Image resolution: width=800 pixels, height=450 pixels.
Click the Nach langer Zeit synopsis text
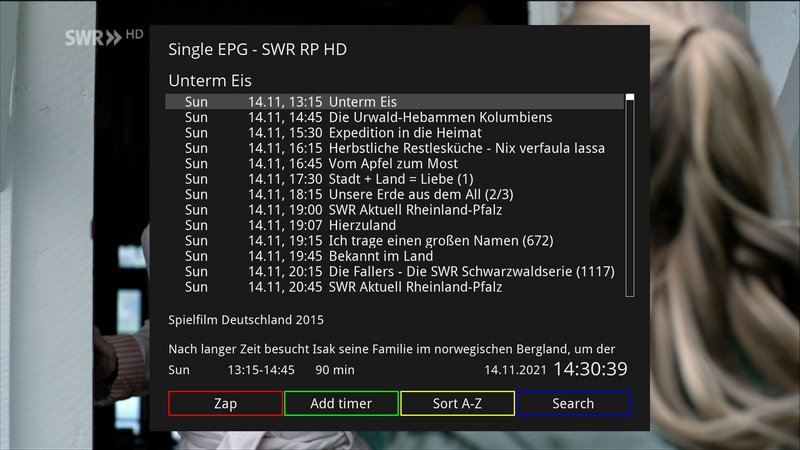[392, 349]
